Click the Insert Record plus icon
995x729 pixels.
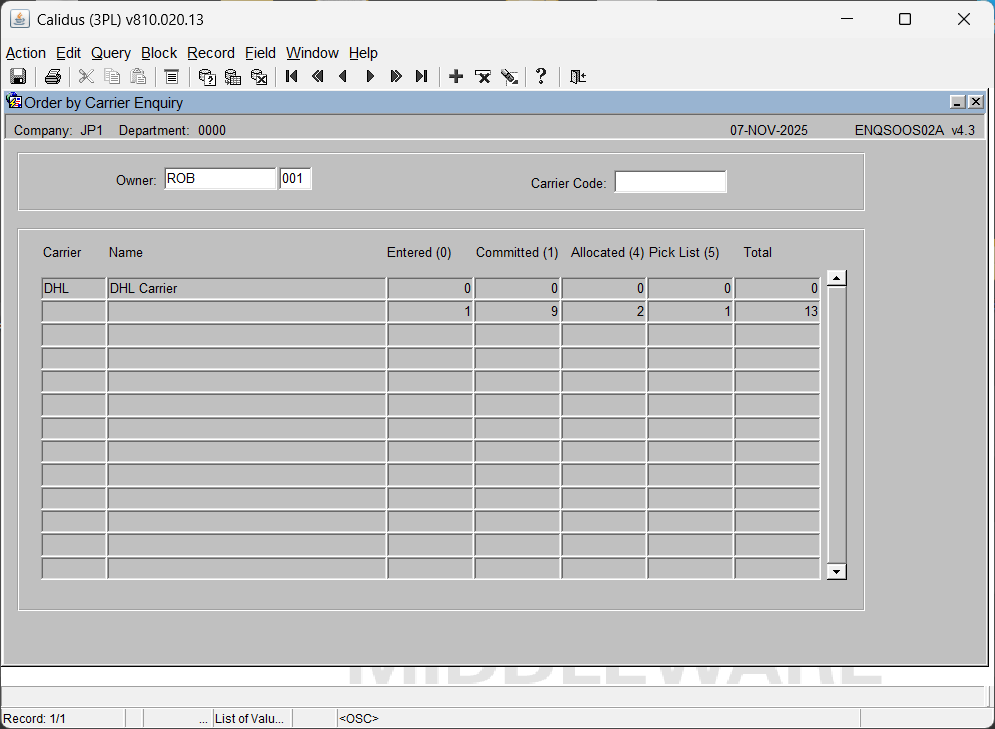pos(456,77)
